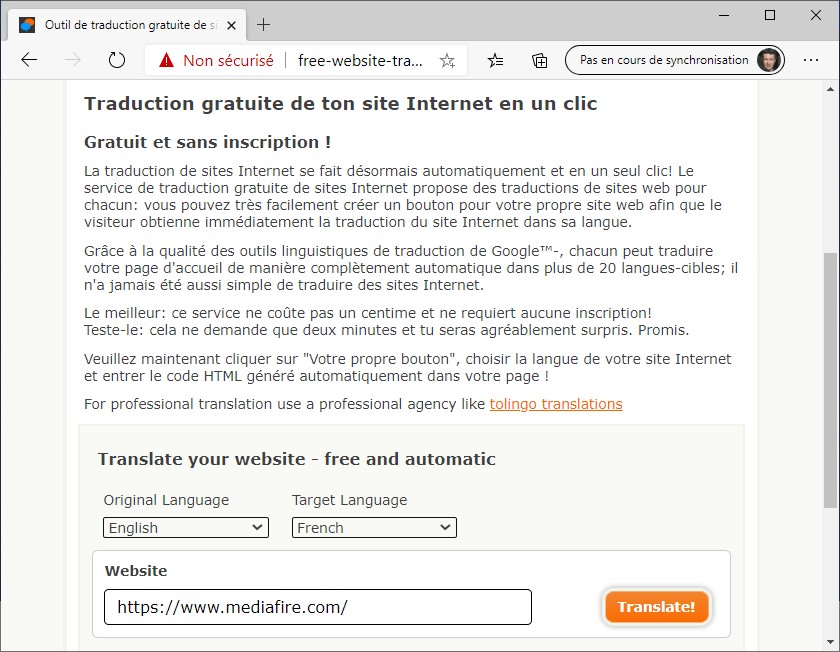Open the favorites list icon
The image size is (840, 652).
click(x=496, y=60)
